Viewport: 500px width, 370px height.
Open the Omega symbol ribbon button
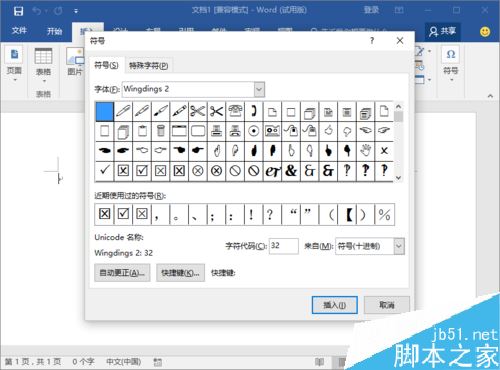click(451, 54)
